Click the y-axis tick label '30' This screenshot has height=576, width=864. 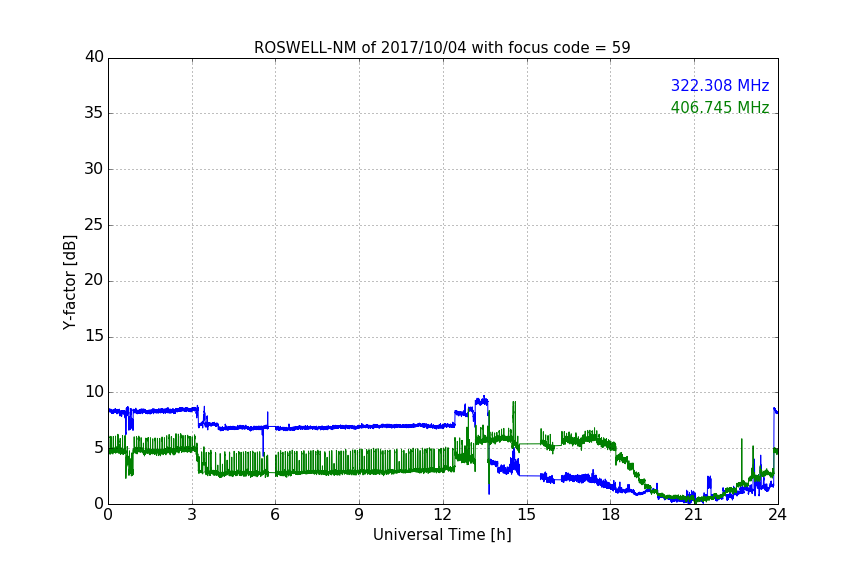94,169
